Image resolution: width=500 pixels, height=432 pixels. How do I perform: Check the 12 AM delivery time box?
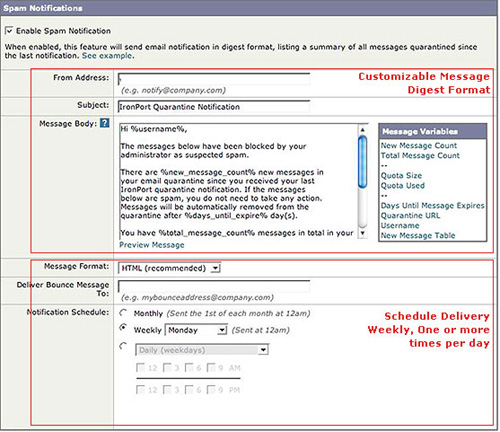[140, 368]
